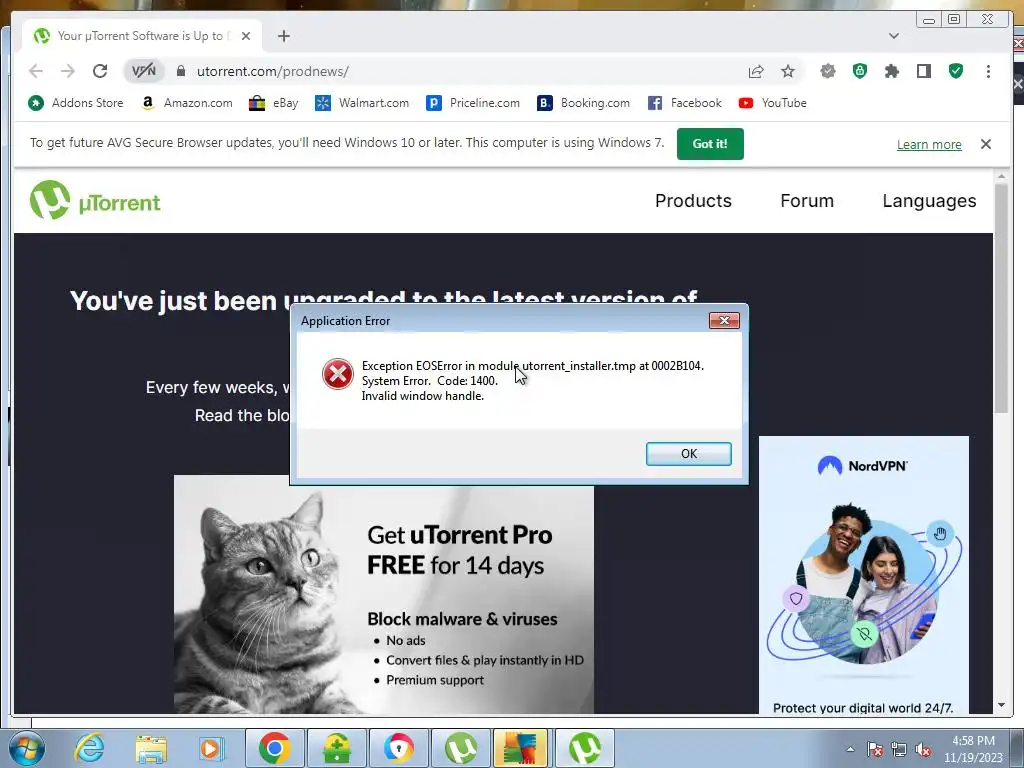Open Internet Explorer from taskbar
Image resolution: width=1024 pixels, height=768 pixels.
pos(89,748)
